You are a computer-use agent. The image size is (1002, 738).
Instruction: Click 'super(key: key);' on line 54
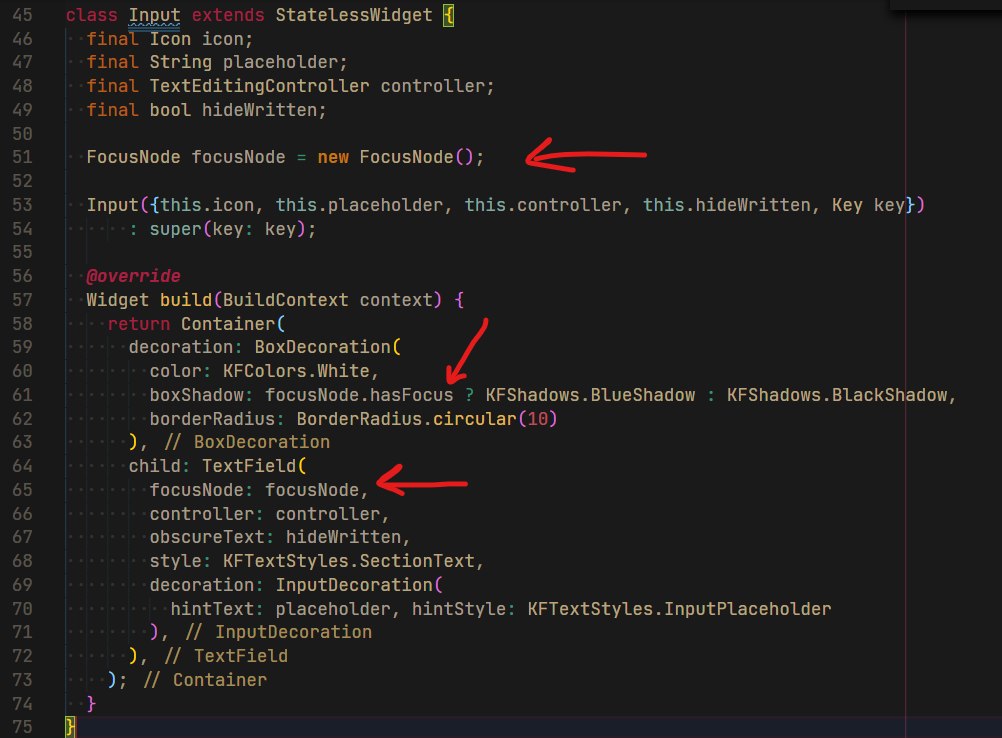pos(233,229)
